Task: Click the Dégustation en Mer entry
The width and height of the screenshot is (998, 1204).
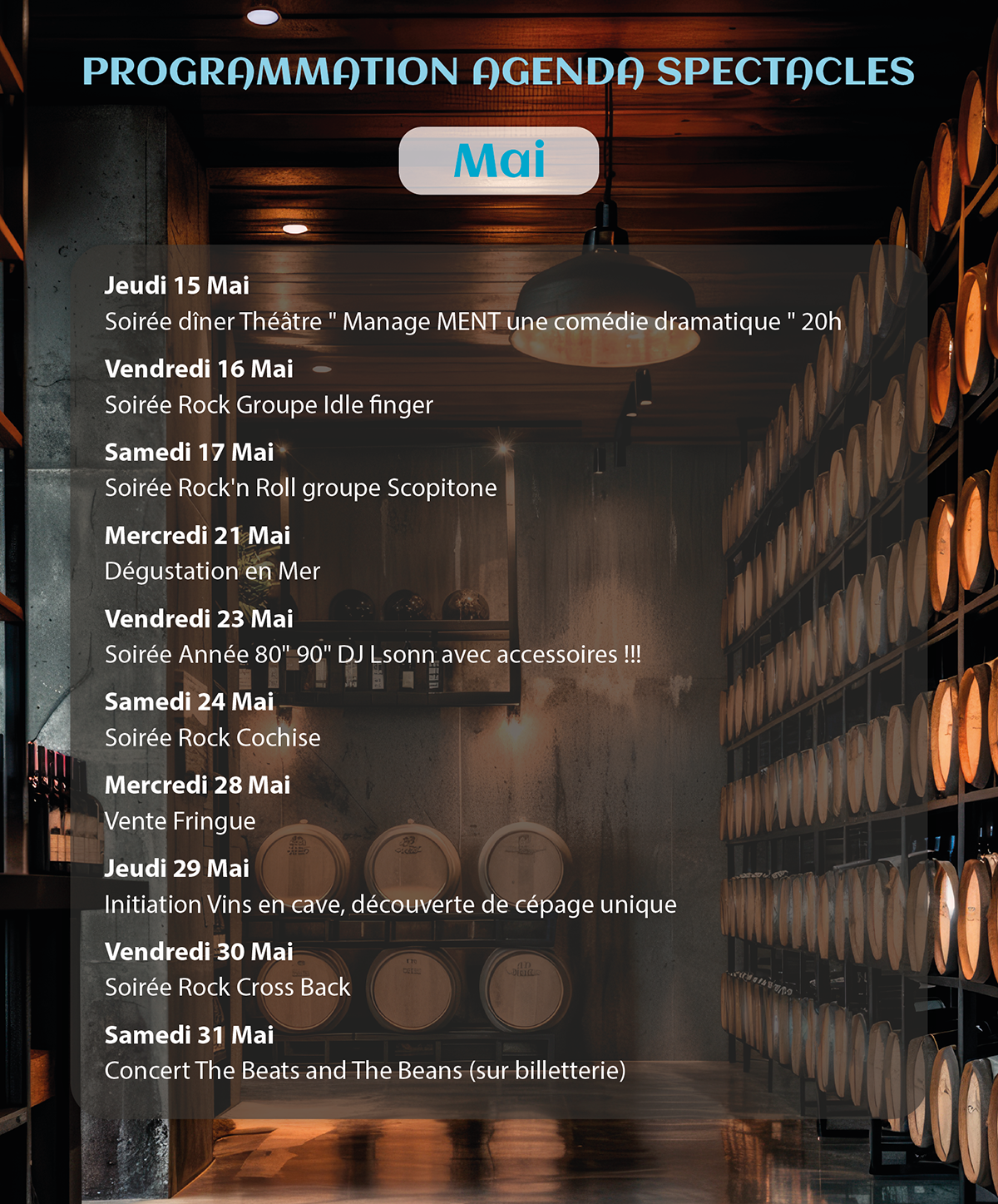Action: tap(212, 571)
